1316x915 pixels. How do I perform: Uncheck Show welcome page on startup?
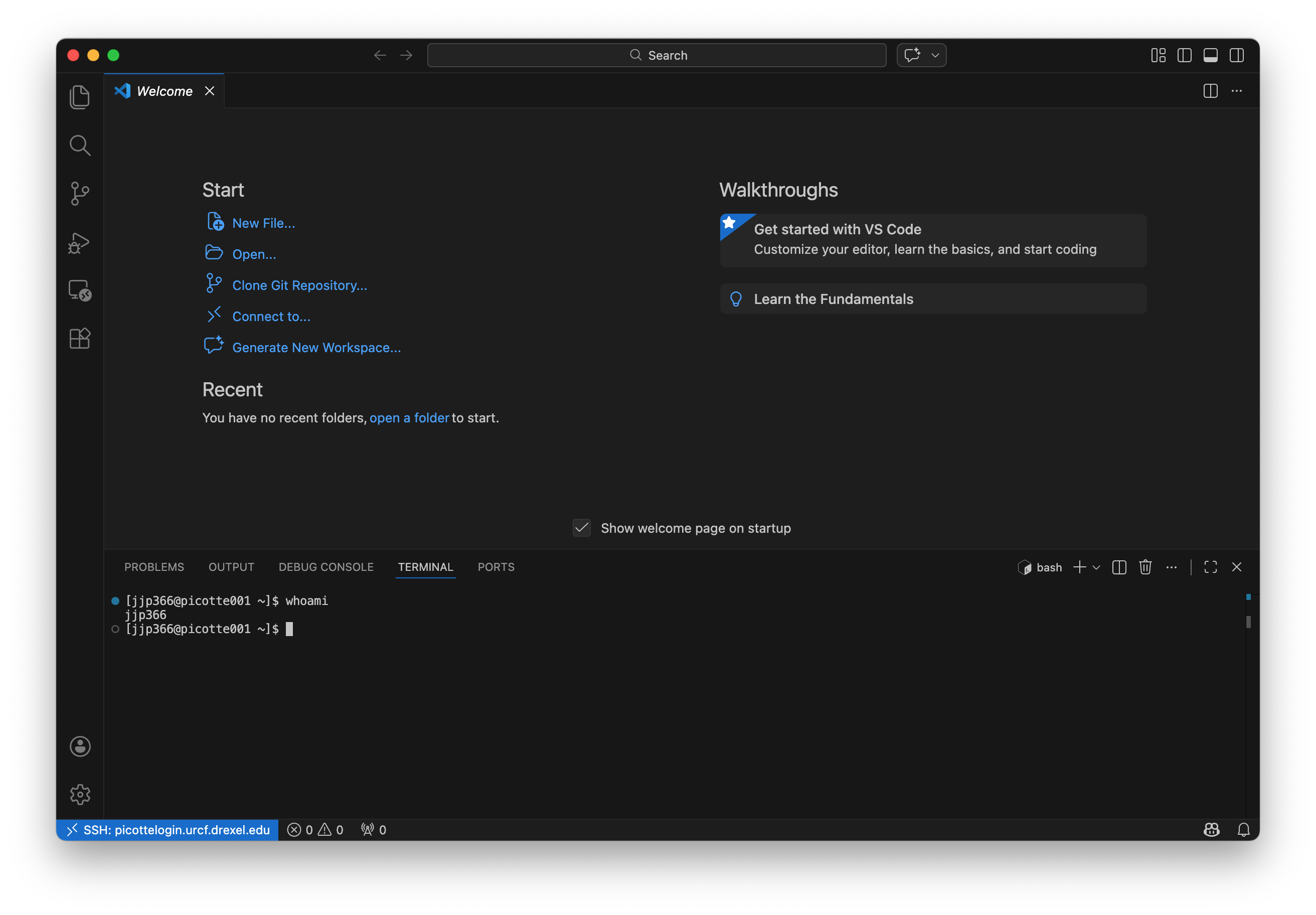coord(581,528)
